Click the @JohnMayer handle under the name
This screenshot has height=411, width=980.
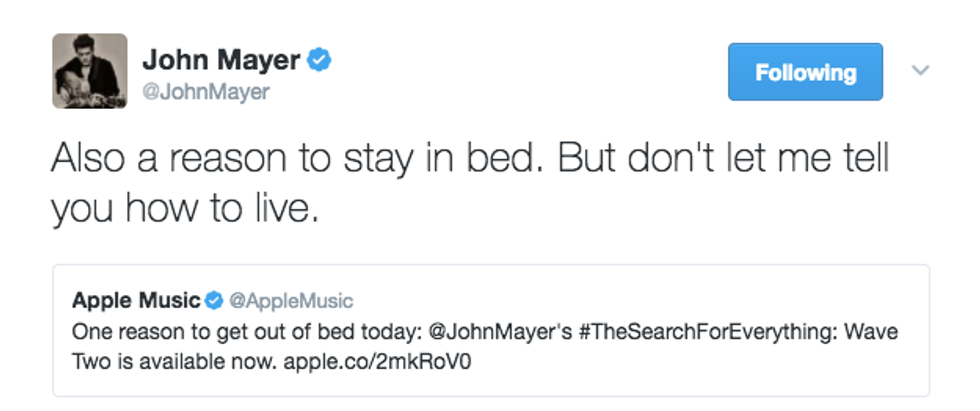pyautogui.click(x=207, y=93)
